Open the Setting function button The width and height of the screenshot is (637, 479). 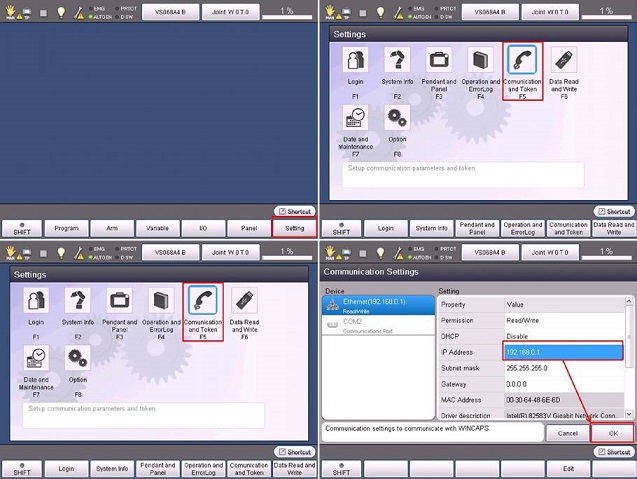[294, 229]
